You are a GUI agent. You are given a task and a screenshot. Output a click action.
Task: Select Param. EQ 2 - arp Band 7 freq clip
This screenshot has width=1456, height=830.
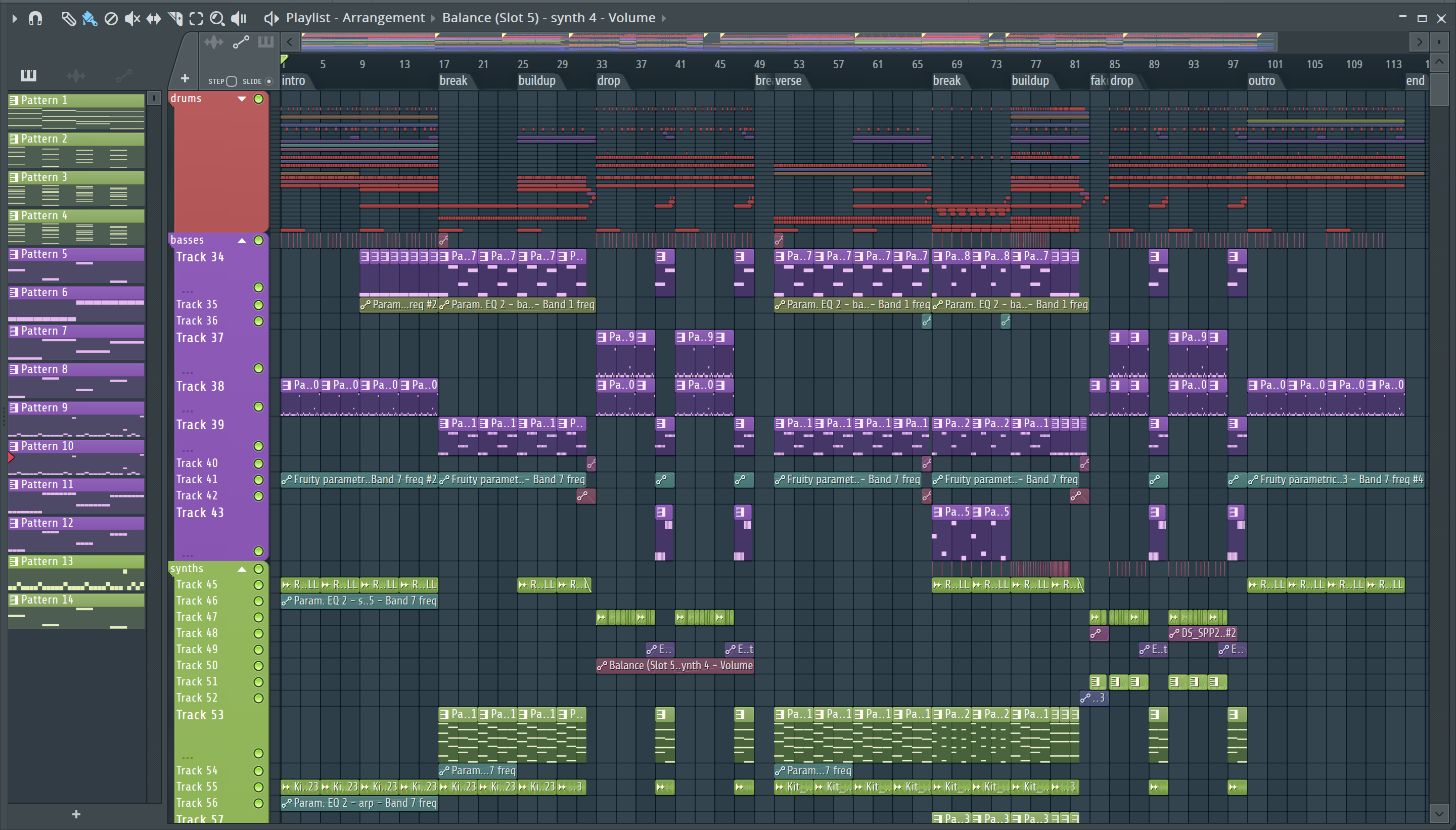click(359, 803)
